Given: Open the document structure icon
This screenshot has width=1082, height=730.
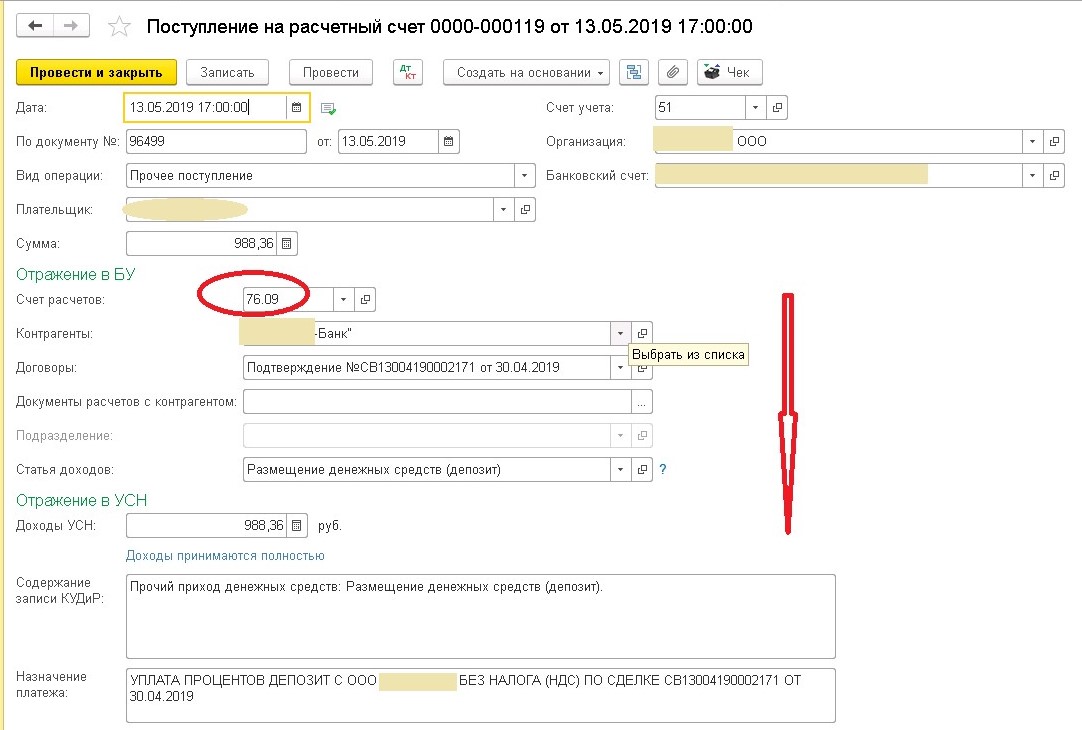Looking at the screenshot, I should coord(633,72).
